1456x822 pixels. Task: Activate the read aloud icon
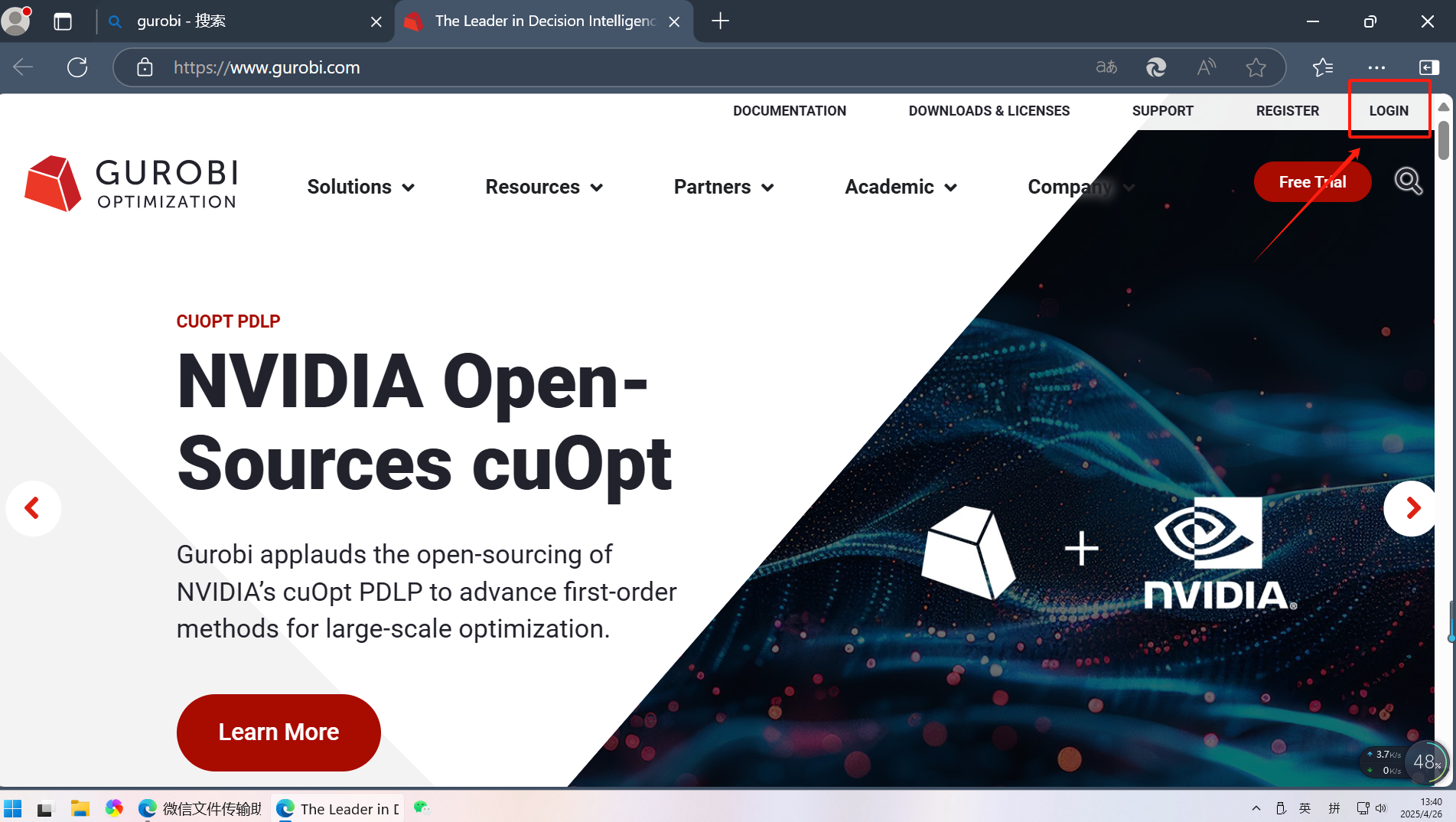[1207, 67]
